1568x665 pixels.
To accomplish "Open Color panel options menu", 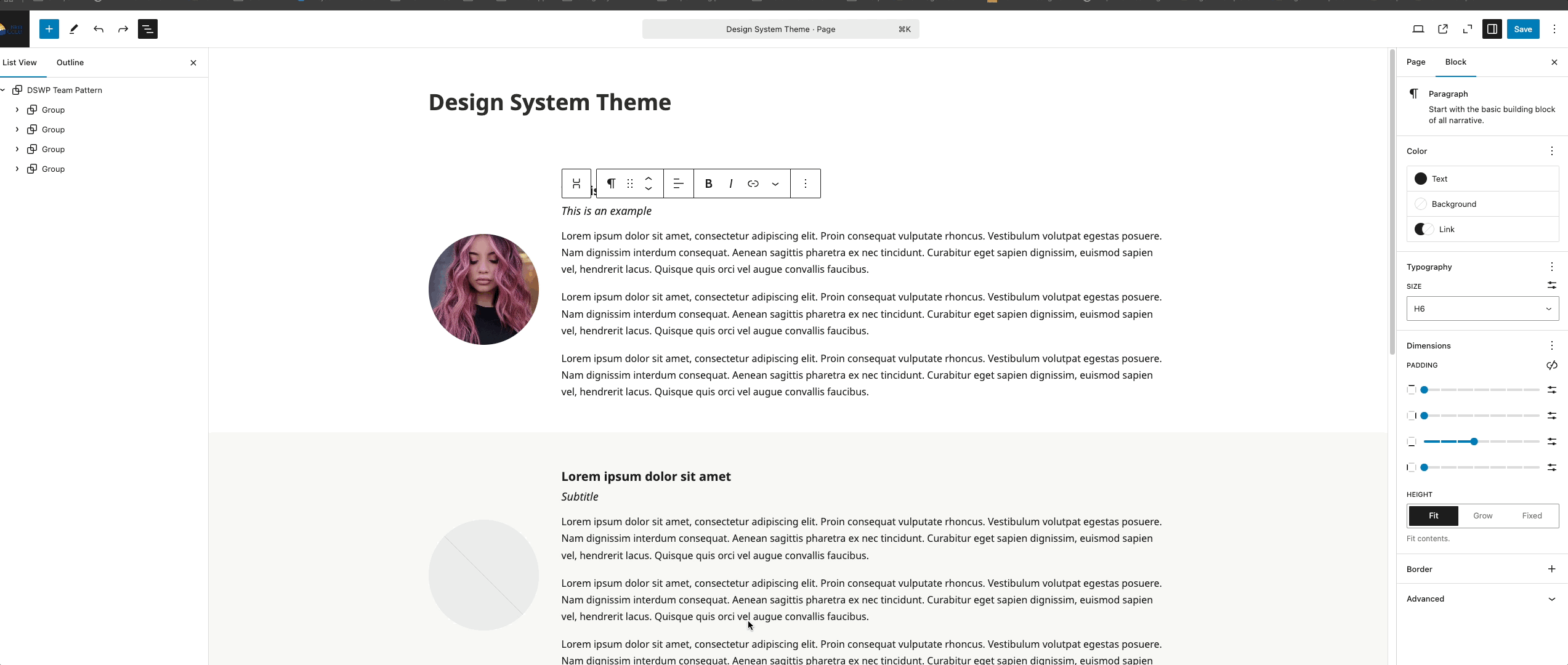I will click(x=1552, y=151).
